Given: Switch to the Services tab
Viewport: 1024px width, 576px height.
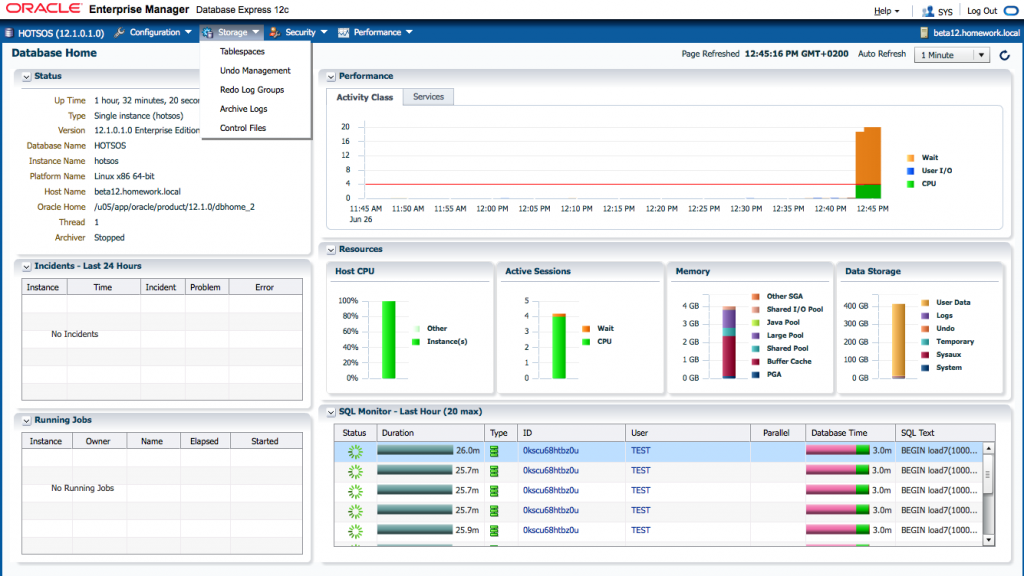Looking at the screenshot, I should click(429, 97).
